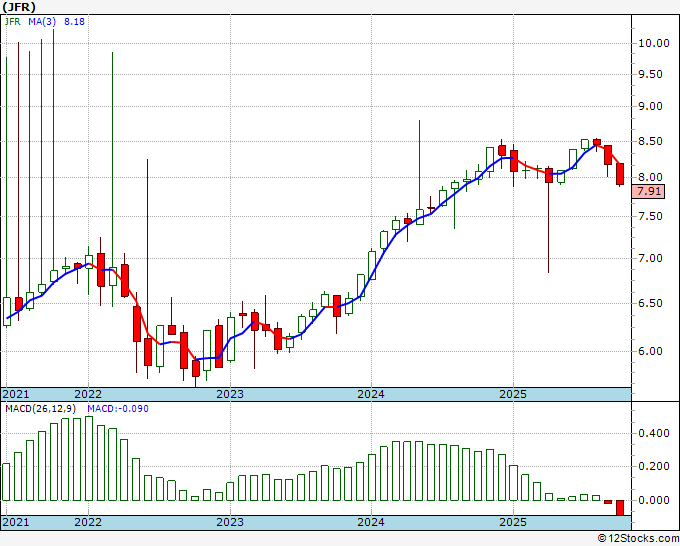This screenshot has width=680, height=546.
Task: Click 2023 on the price chart timeline
Action: pyautogui.click(x=230, y=394)
